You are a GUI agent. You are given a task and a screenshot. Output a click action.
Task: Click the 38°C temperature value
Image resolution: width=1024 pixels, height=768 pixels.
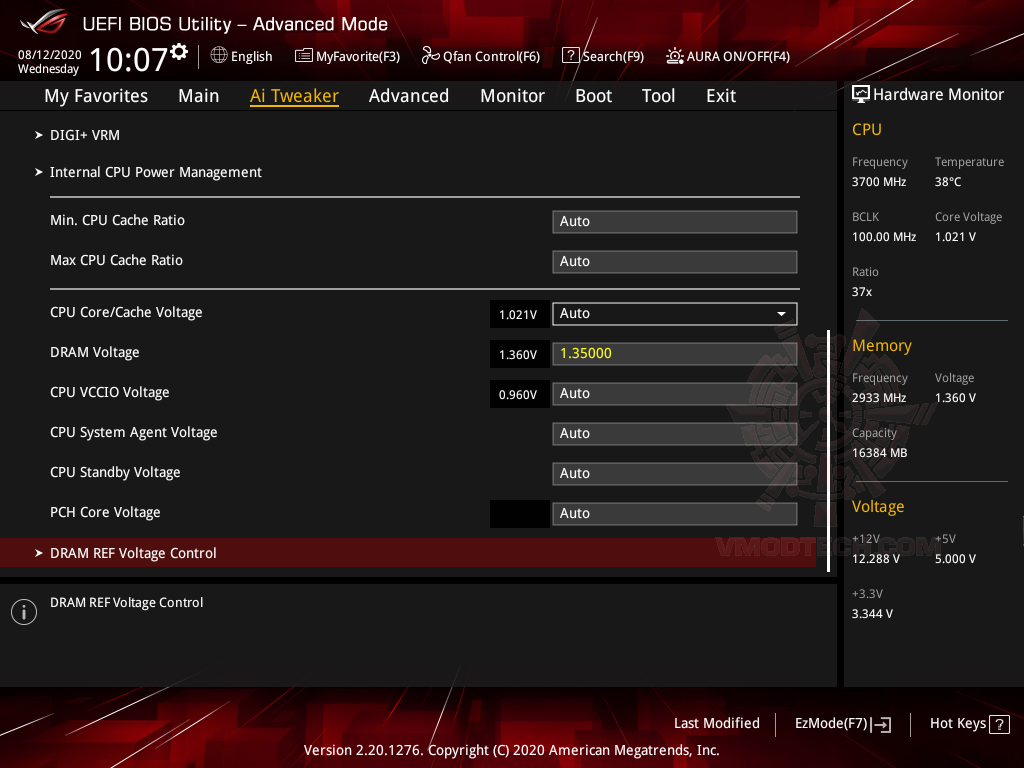pyautogui.click(x=948, y=182)
